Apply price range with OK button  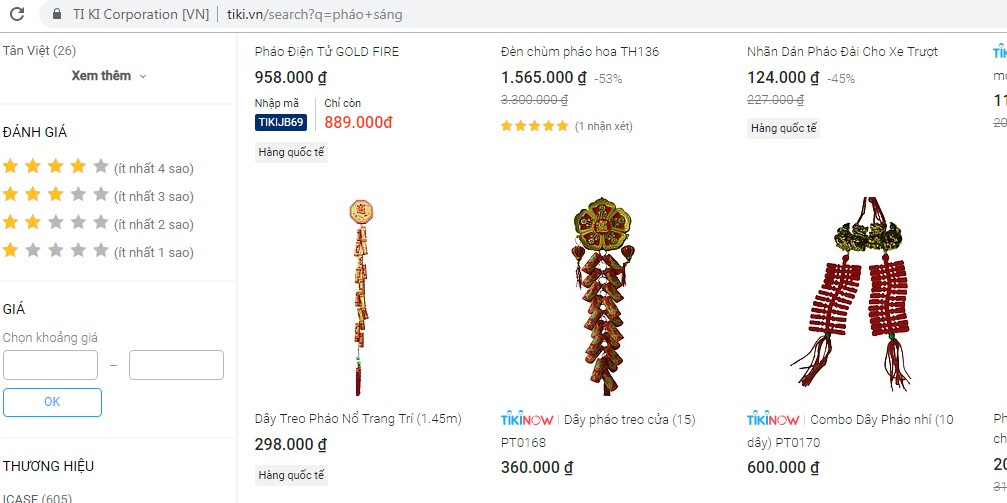click(52, 402)
